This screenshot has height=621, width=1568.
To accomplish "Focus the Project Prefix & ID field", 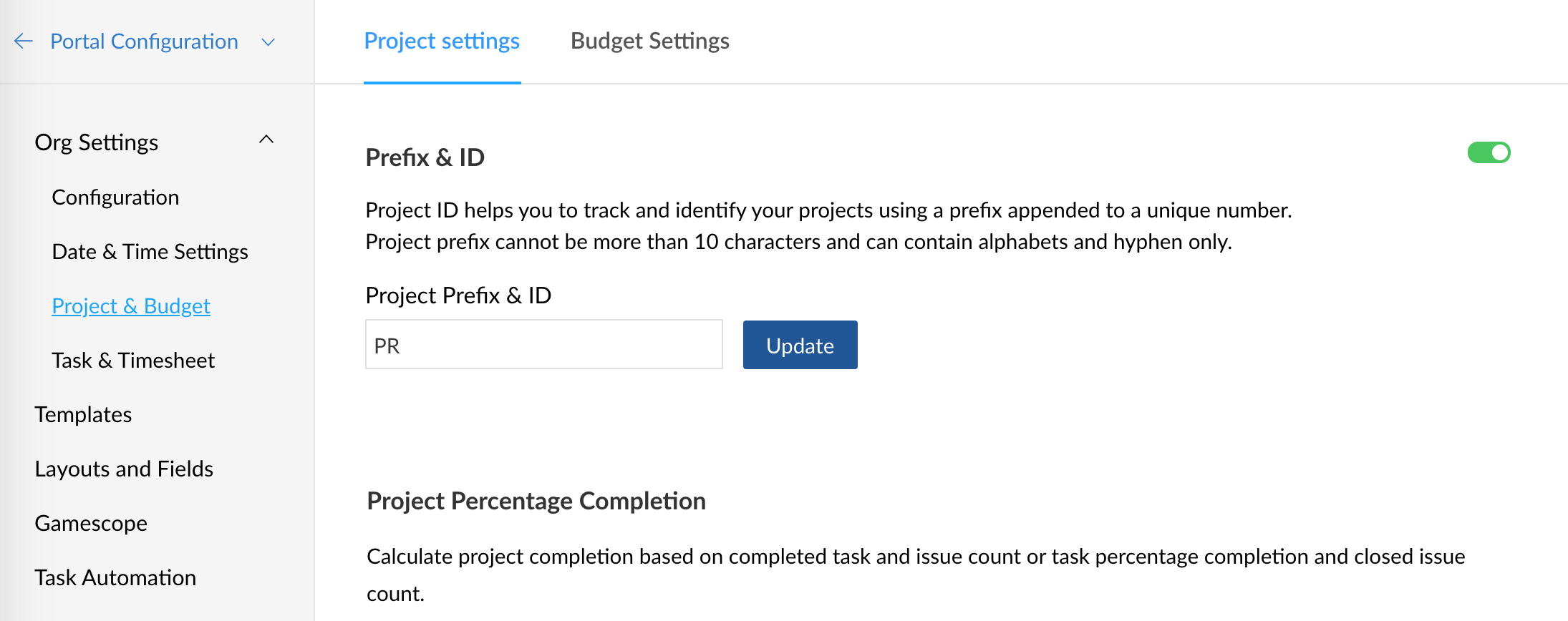I will pos(543,345).
